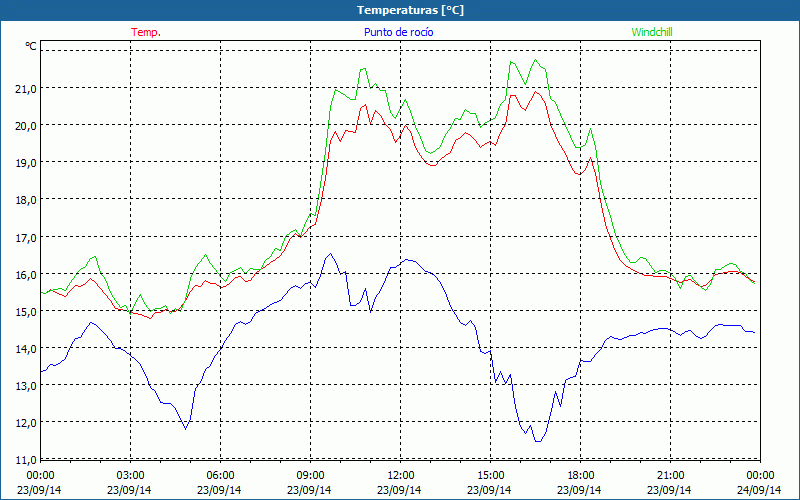Click the 15,0 y-axis value
This screenshot has height=500, width=800.
click(26, 311)
